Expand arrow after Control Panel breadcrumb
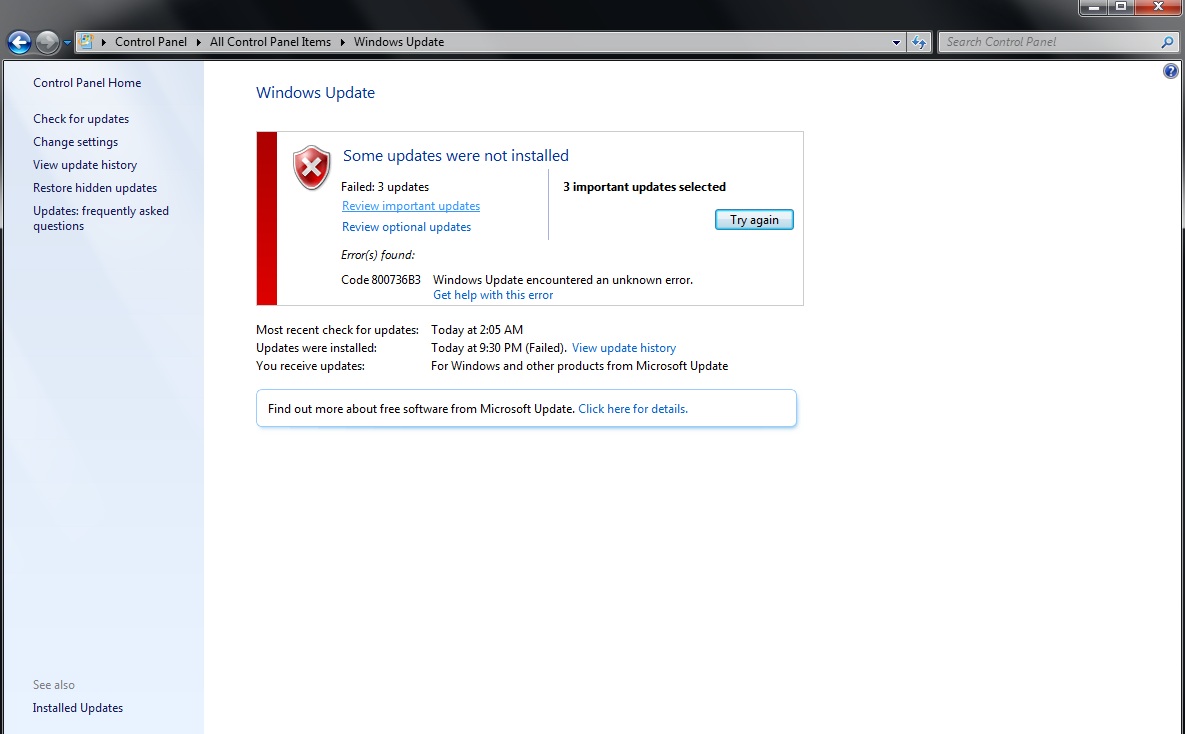Screen dimensions: 1185x734 click(x=198, y=42)
